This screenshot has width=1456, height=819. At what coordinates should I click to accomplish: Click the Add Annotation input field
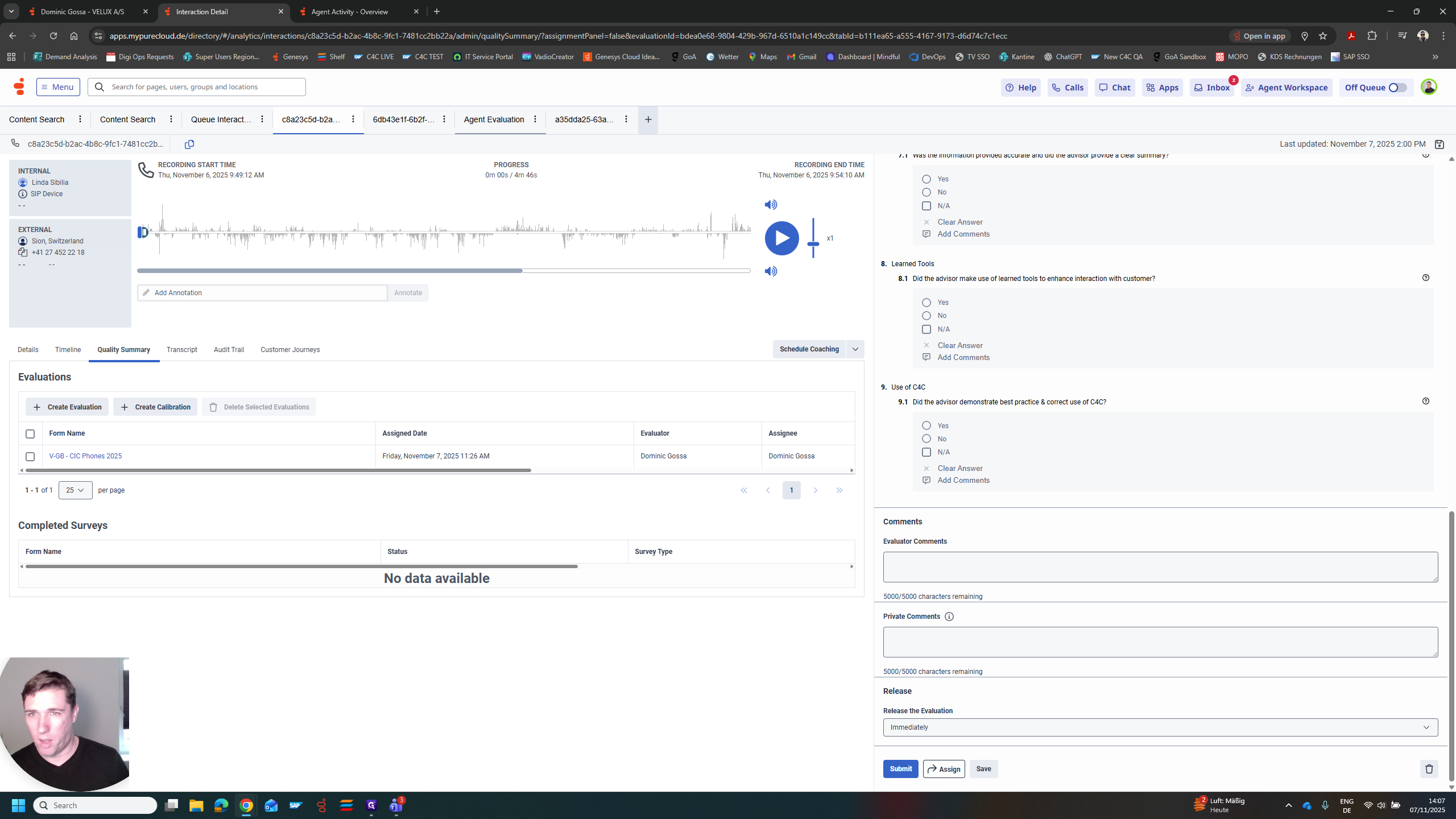[262, 292]
